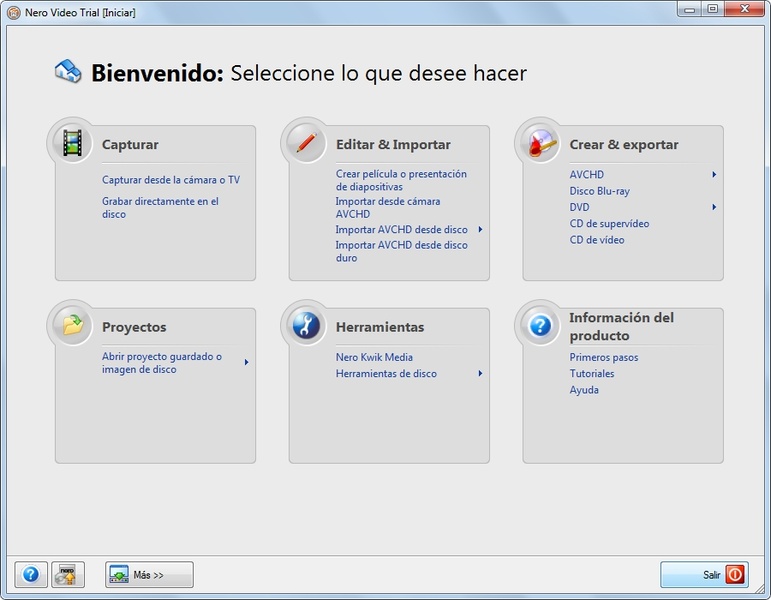
Task: Open Herramientas de disco
Action: point(386,374)
